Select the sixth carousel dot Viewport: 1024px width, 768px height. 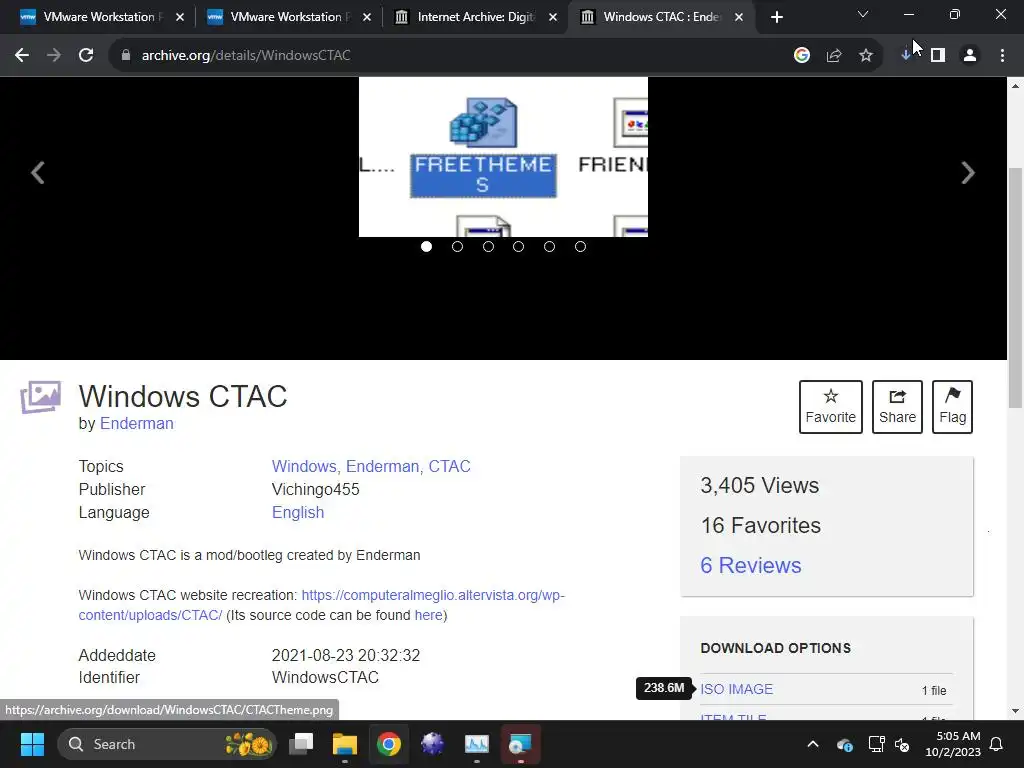pyautogui.click(x=580, y=246)
